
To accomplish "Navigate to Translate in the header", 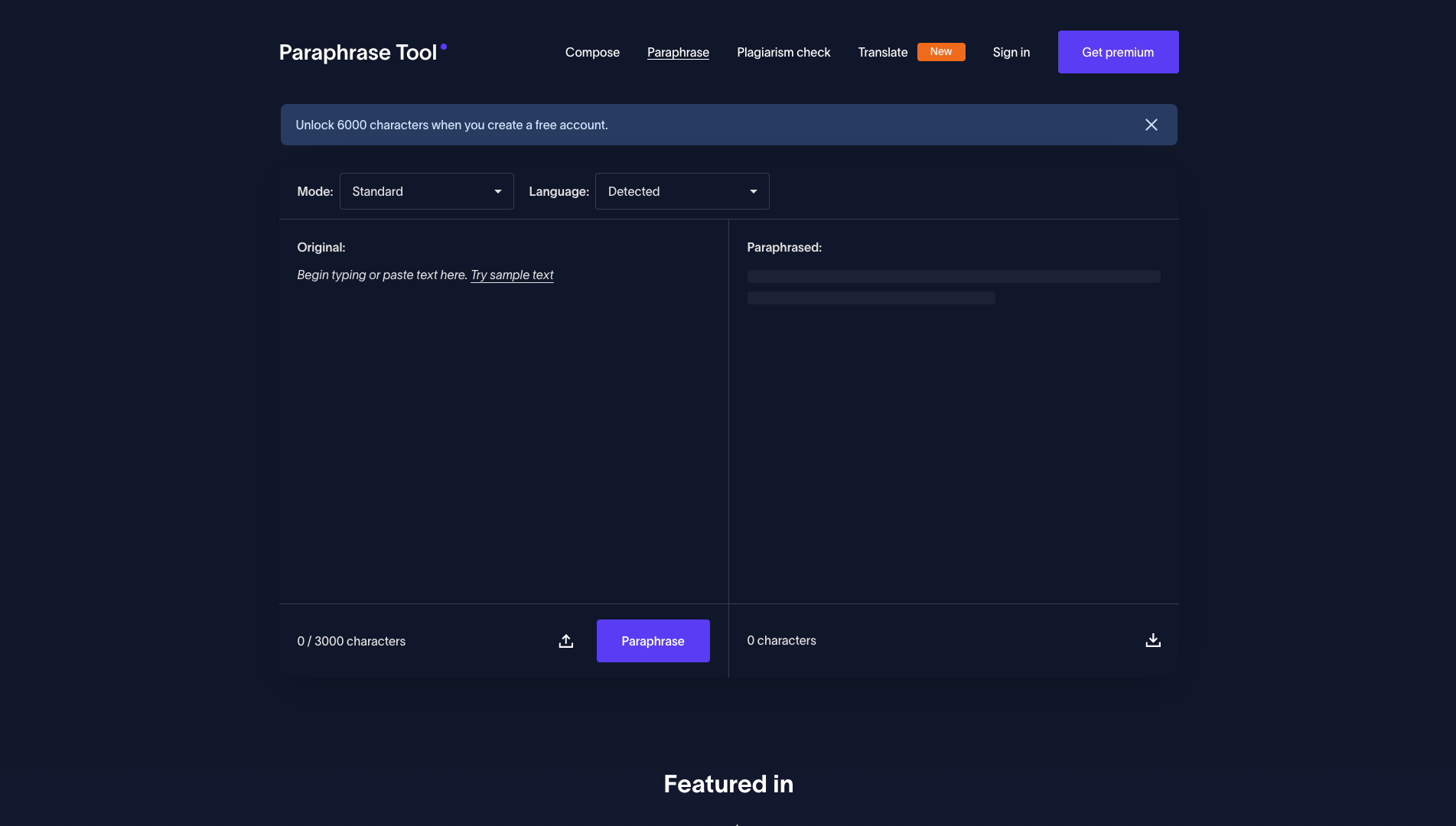I will pyautogui.click(x=882, y=52).
